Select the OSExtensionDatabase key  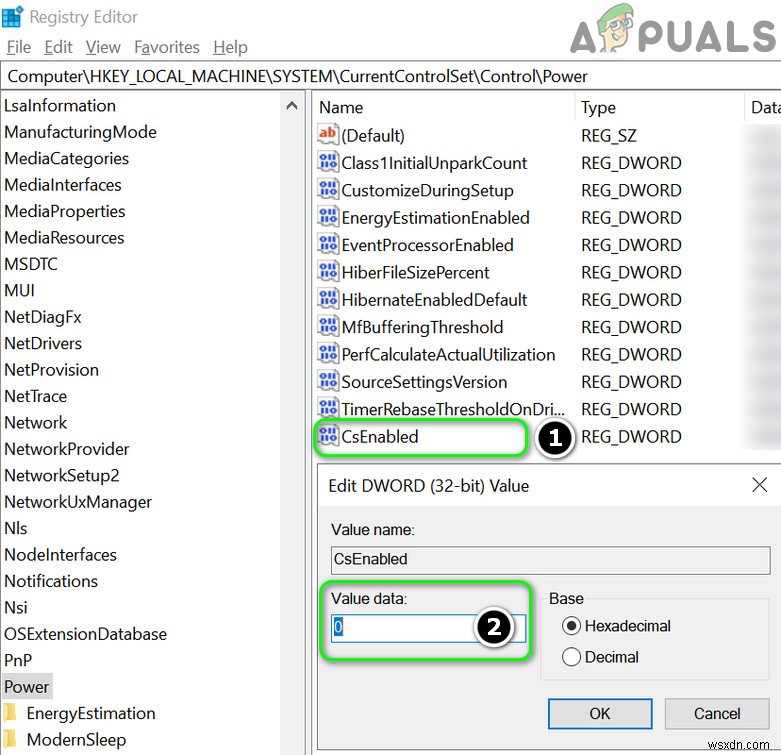tap(86, 633)
